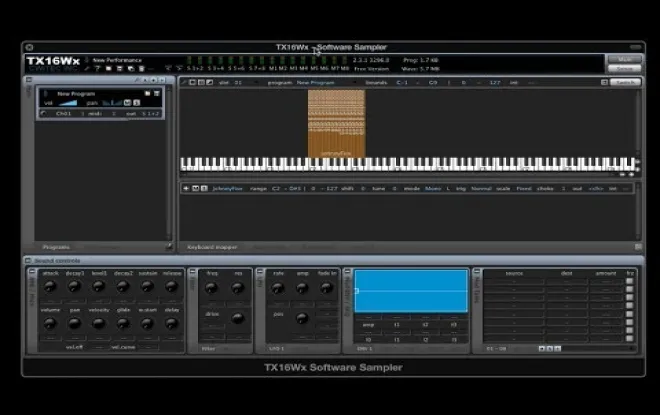Image resolution: width=660 pixels, height=415 pixels.
Task: Click third small button in modulation matrix footer
Action: (x=558, y=348)
